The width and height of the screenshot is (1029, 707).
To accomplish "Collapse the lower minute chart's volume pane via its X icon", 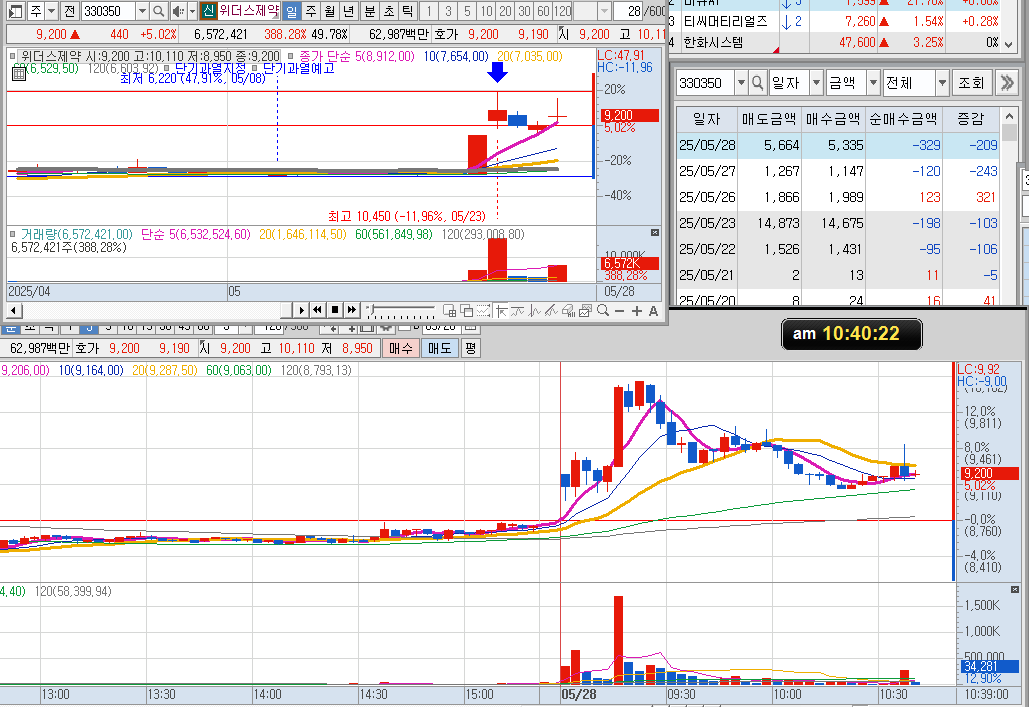I will point(1015,589).
